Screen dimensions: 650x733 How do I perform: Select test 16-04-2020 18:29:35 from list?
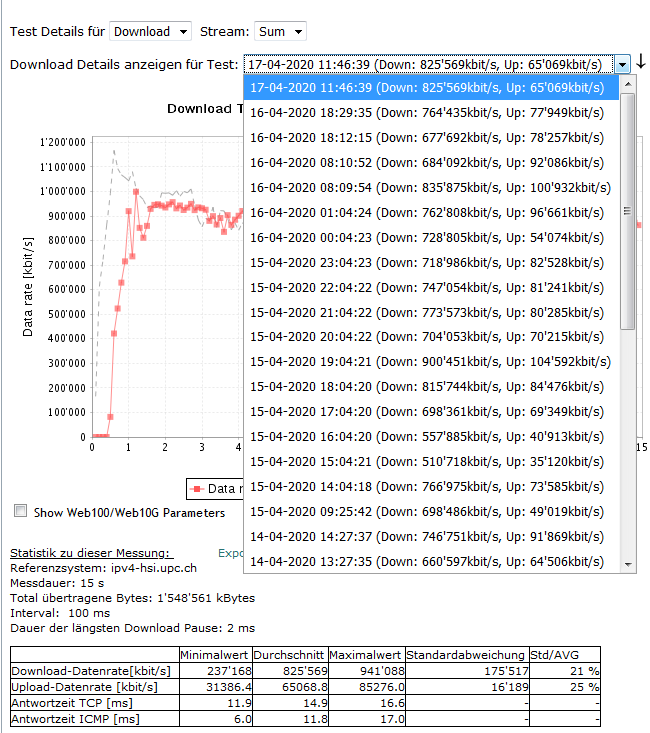(x=430, y=113)
